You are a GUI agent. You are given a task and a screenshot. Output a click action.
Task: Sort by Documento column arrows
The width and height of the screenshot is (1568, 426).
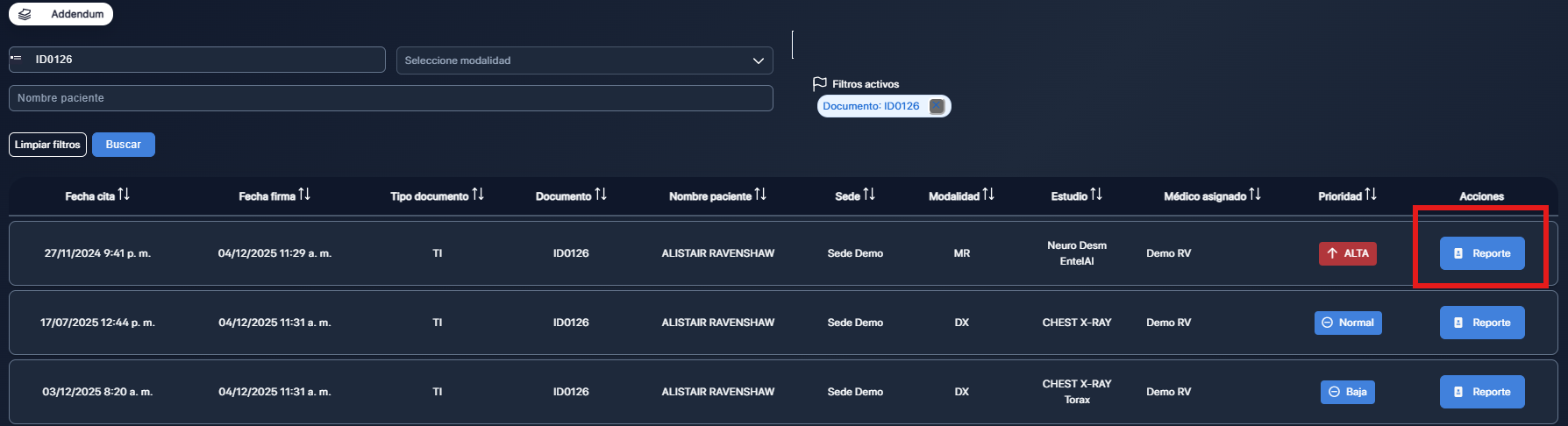(601, 195)
